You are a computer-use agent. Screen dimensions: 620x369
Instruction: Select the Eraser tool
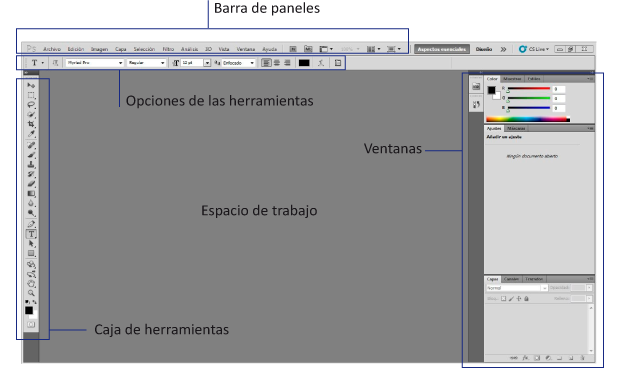pyautogui.click(x=31, y=184)
